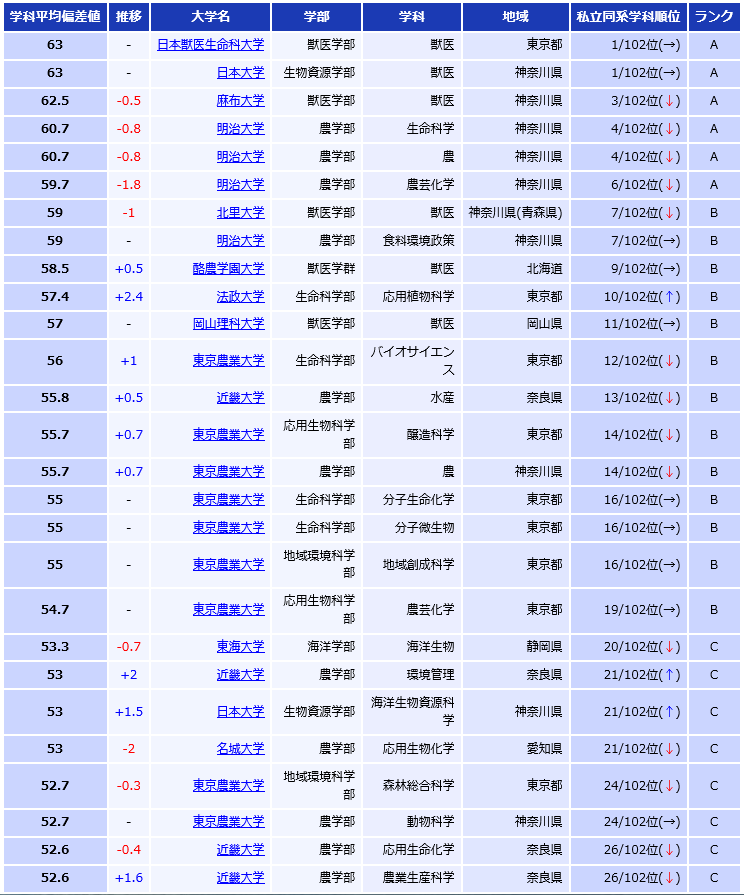Click the 私立同系学科順位 column header
744x895 pixels.
[629, 17]
